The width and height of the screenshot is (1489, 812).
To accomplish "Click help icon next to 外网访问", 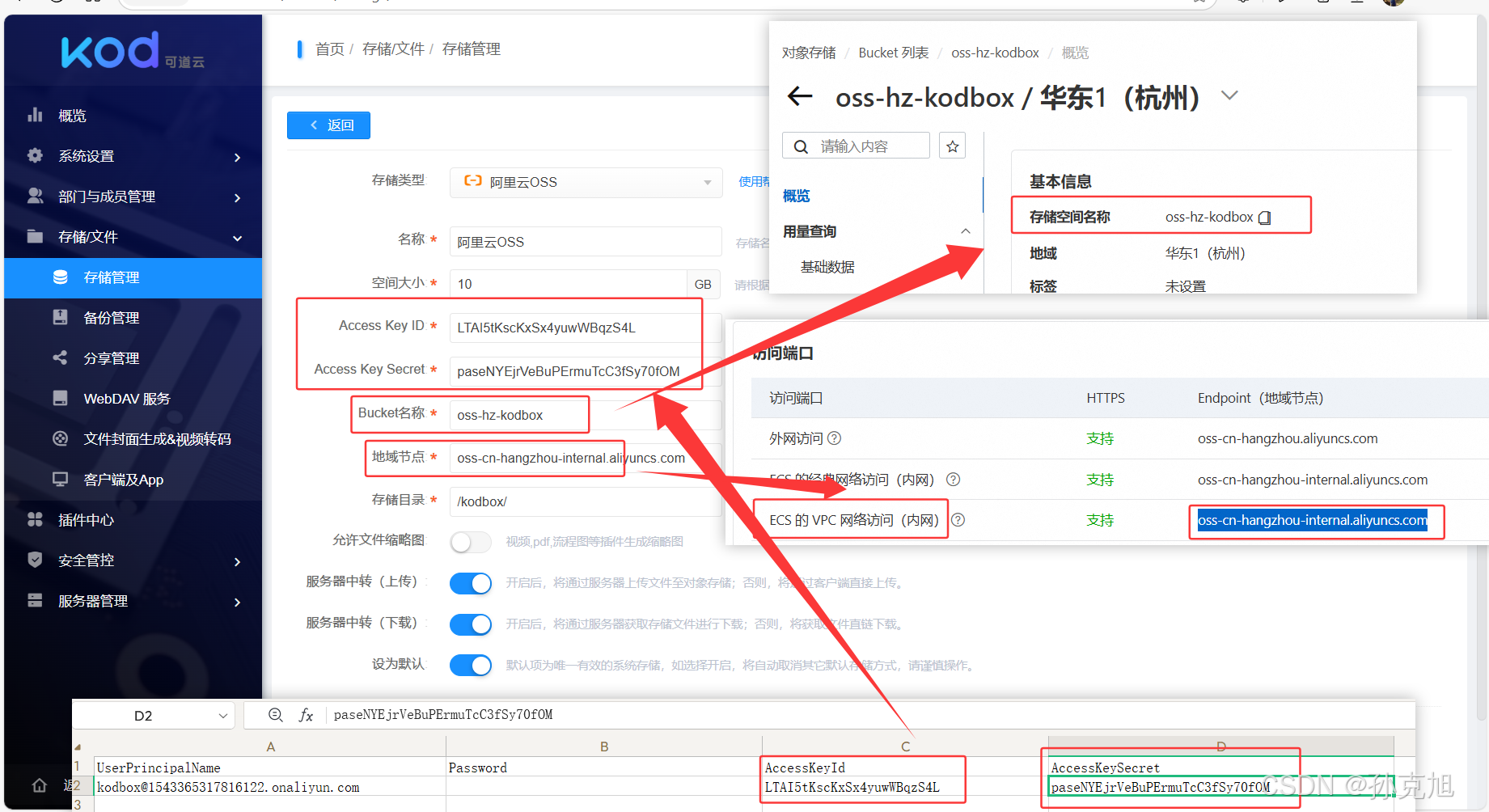I will (835, 438).
